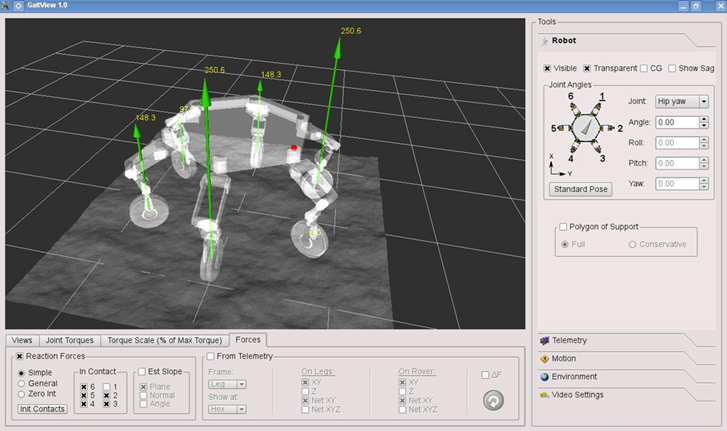Enable the From Telemetry checkbox
Screen dimensions: 727x431
click(210, 356)
